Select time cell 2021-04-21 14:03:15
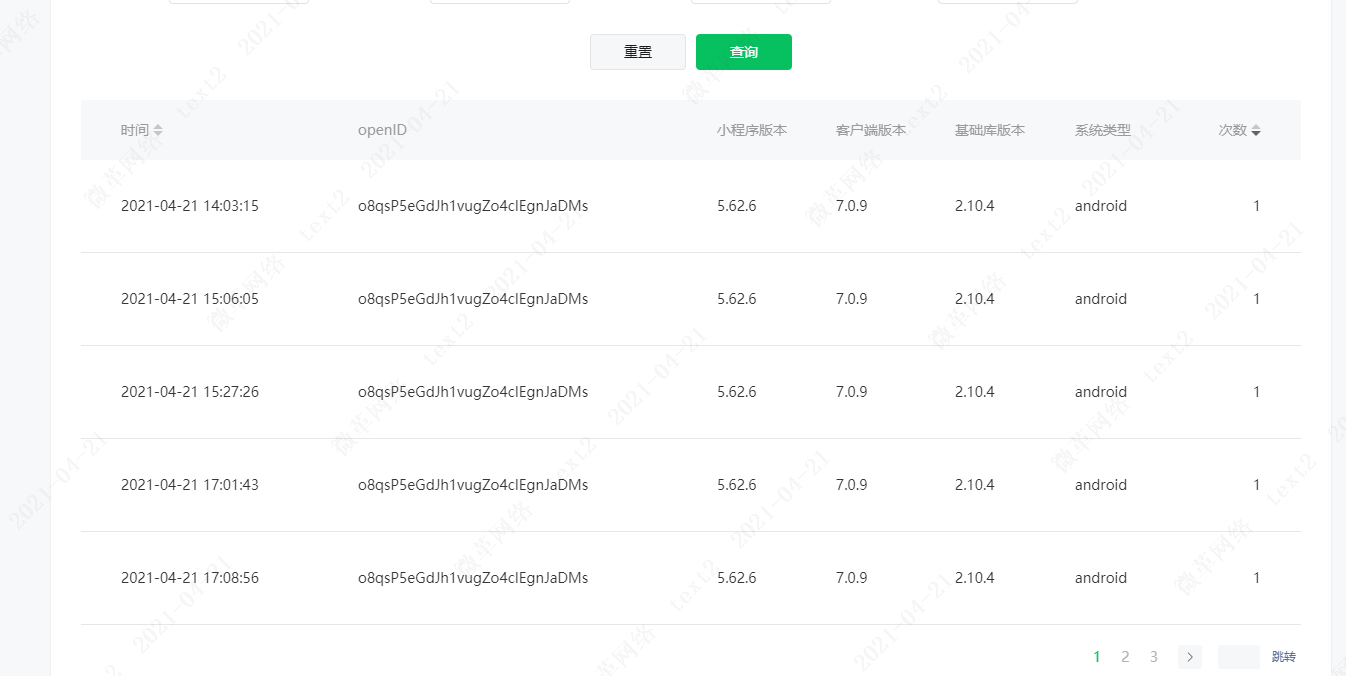The height and width of the screenshot is (676, 1346). click(x=190, y=206)
